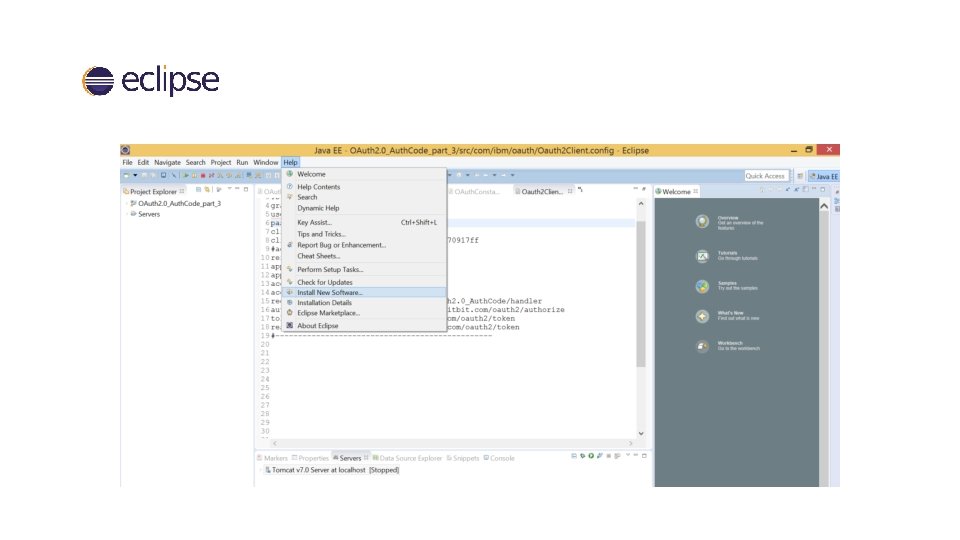Click Report Bug or Enhancement entry

[364, 245]
